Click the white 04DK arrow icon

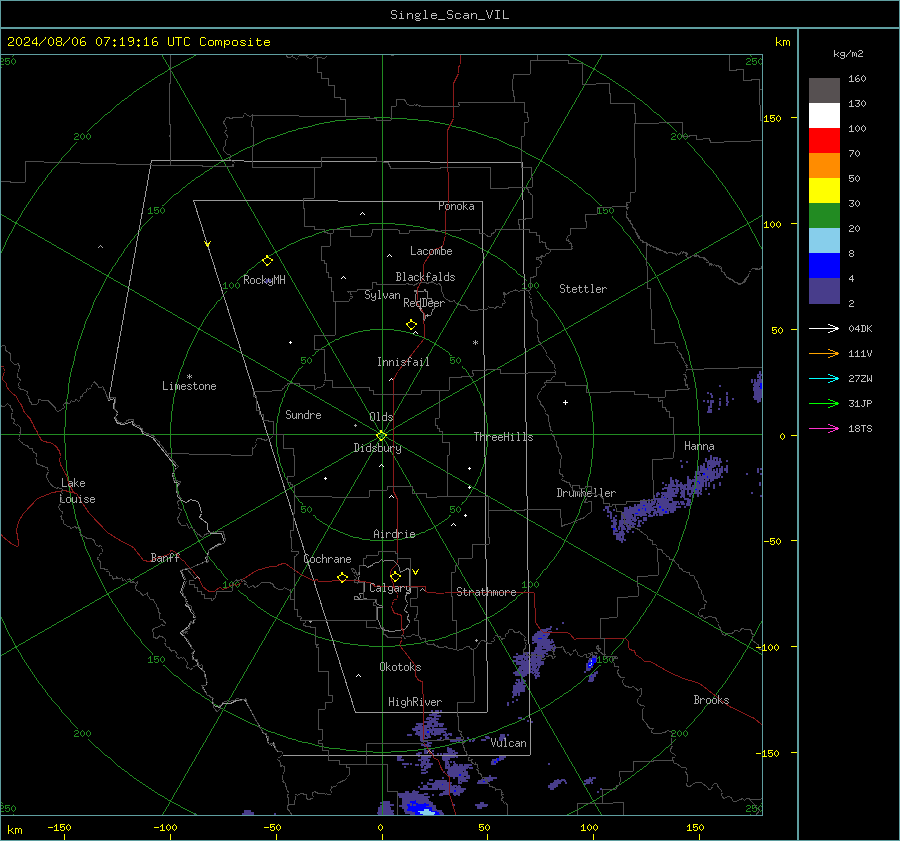click(x=824, y=328)
